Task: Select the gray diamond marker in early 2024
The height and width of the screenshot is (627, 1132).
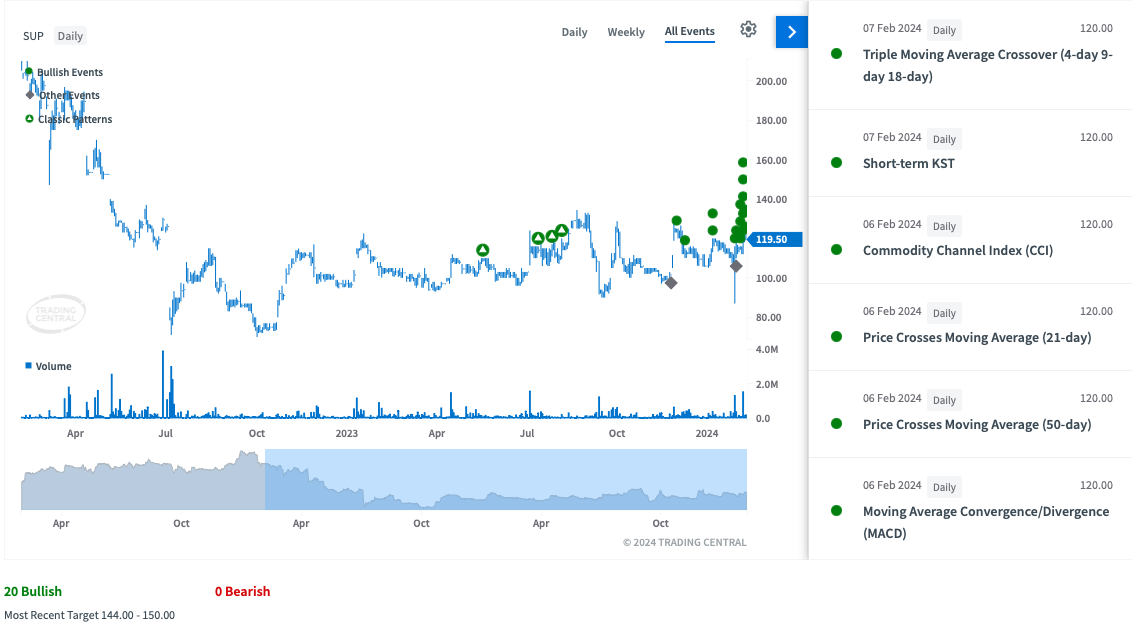Action: [x=736, y=266]
